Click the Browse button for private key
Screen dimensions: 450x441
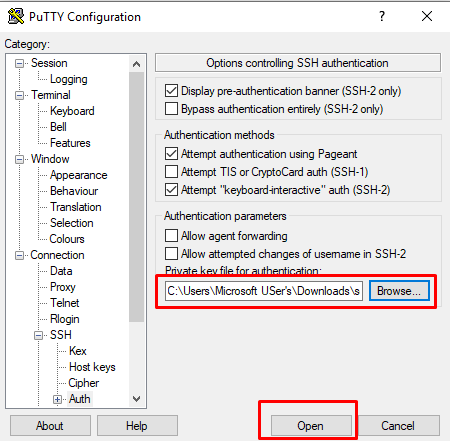click(399, 291)
